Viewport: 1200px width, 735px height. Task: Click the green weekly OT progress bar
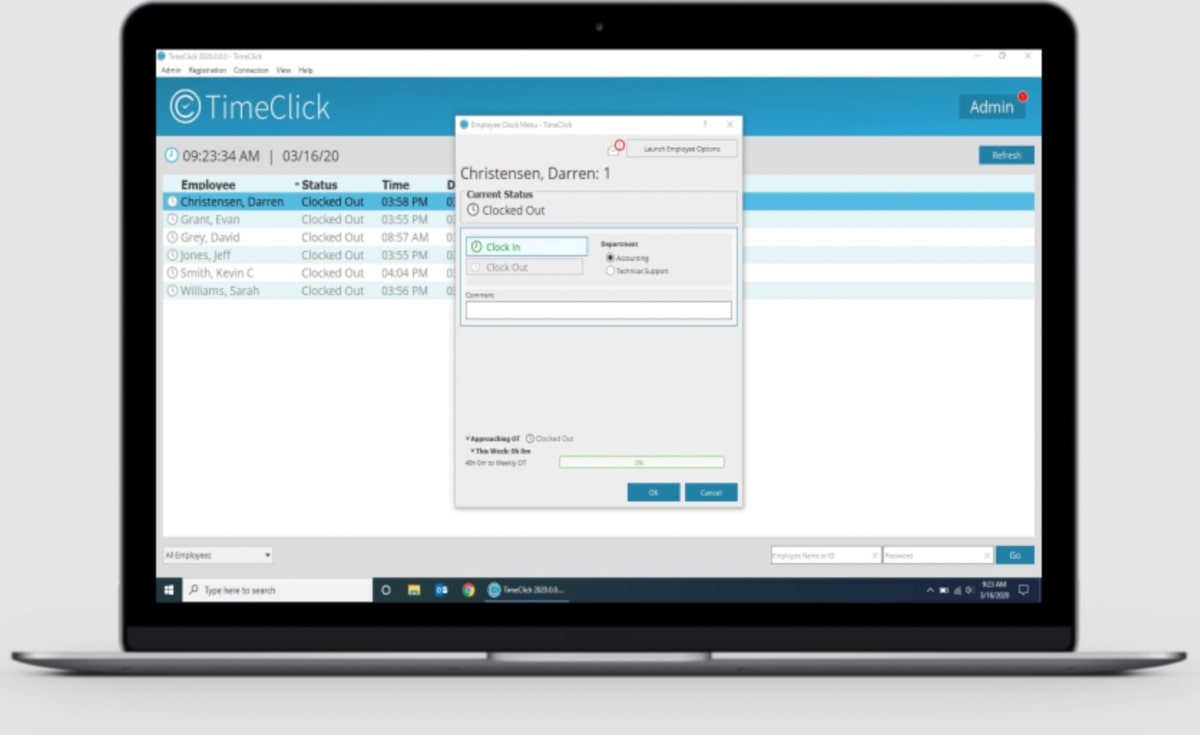(x=641, y=462)
